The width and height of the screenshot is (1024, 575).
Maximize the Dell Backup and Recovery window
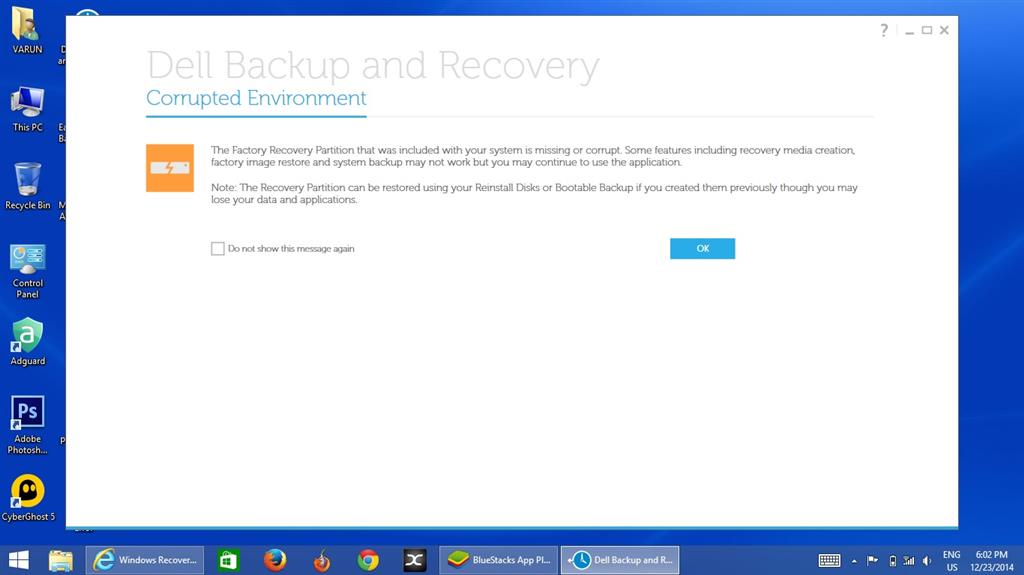(x=927, y=30)
